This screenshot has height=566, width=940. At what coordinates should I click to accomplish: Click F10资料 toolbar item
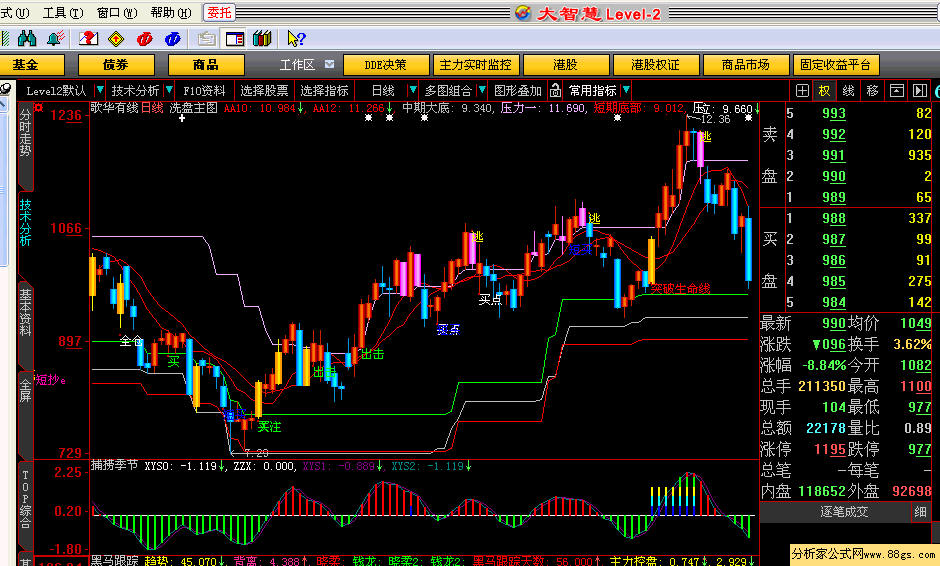[x=204, y=91]
